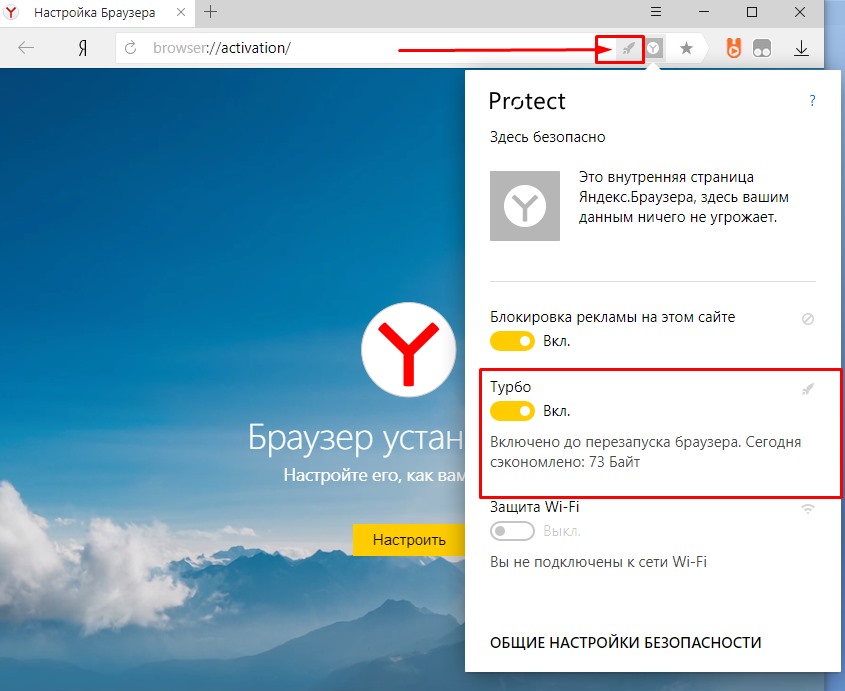Open Yandex home via the Я button
This screenshot has width=845, height=691.
pyautogui.click(x=82, y=49)
